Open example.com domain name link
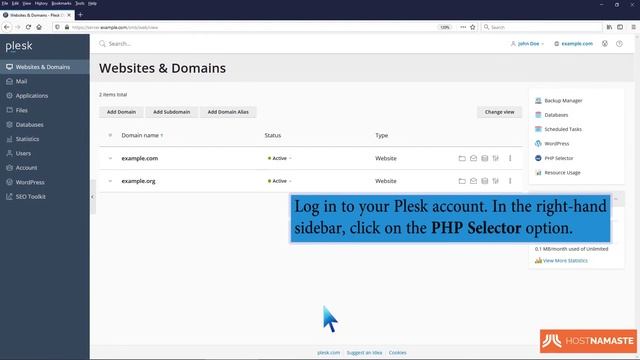 coord(140,158)
